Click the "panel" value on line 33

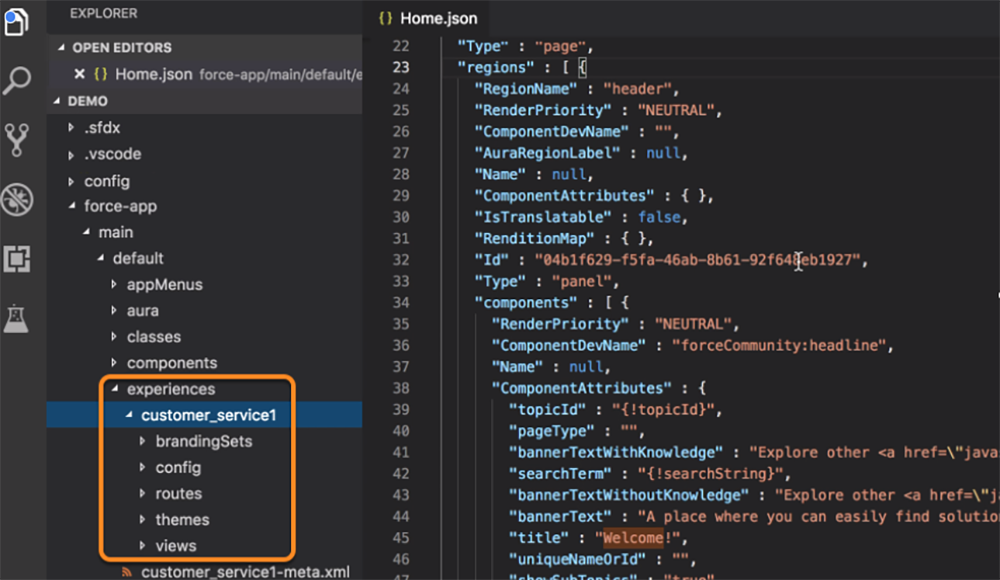[x=581, y=281]
